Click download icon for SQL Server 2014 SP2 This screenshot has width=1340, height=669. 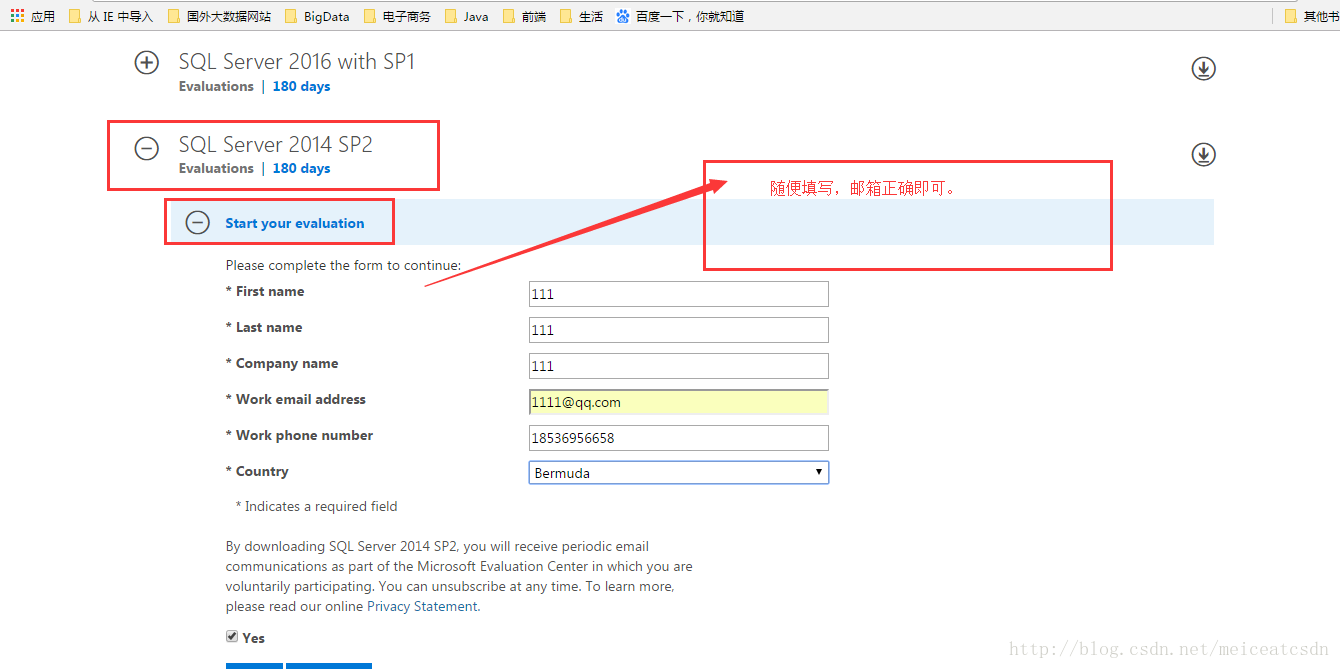[x=1203, y=154]
